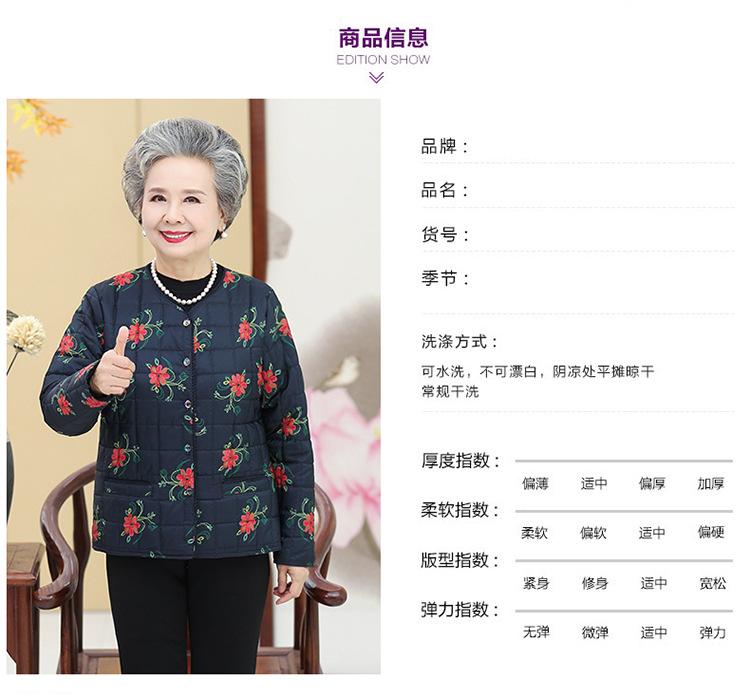Select 加厚 thickness option
Image resolution: width=750 pixels, height=698 pixels.
tap(711, 484)
